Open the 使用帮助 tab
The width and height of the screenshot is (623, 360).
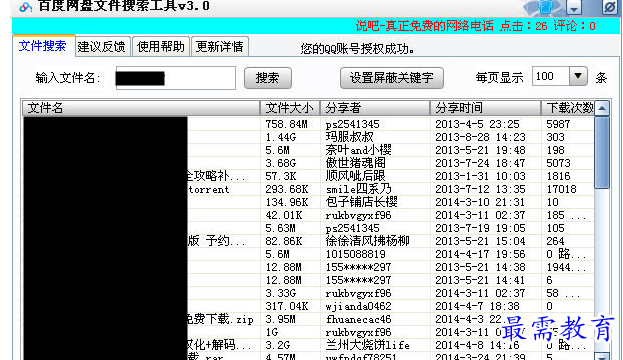[x=161, y=46]
